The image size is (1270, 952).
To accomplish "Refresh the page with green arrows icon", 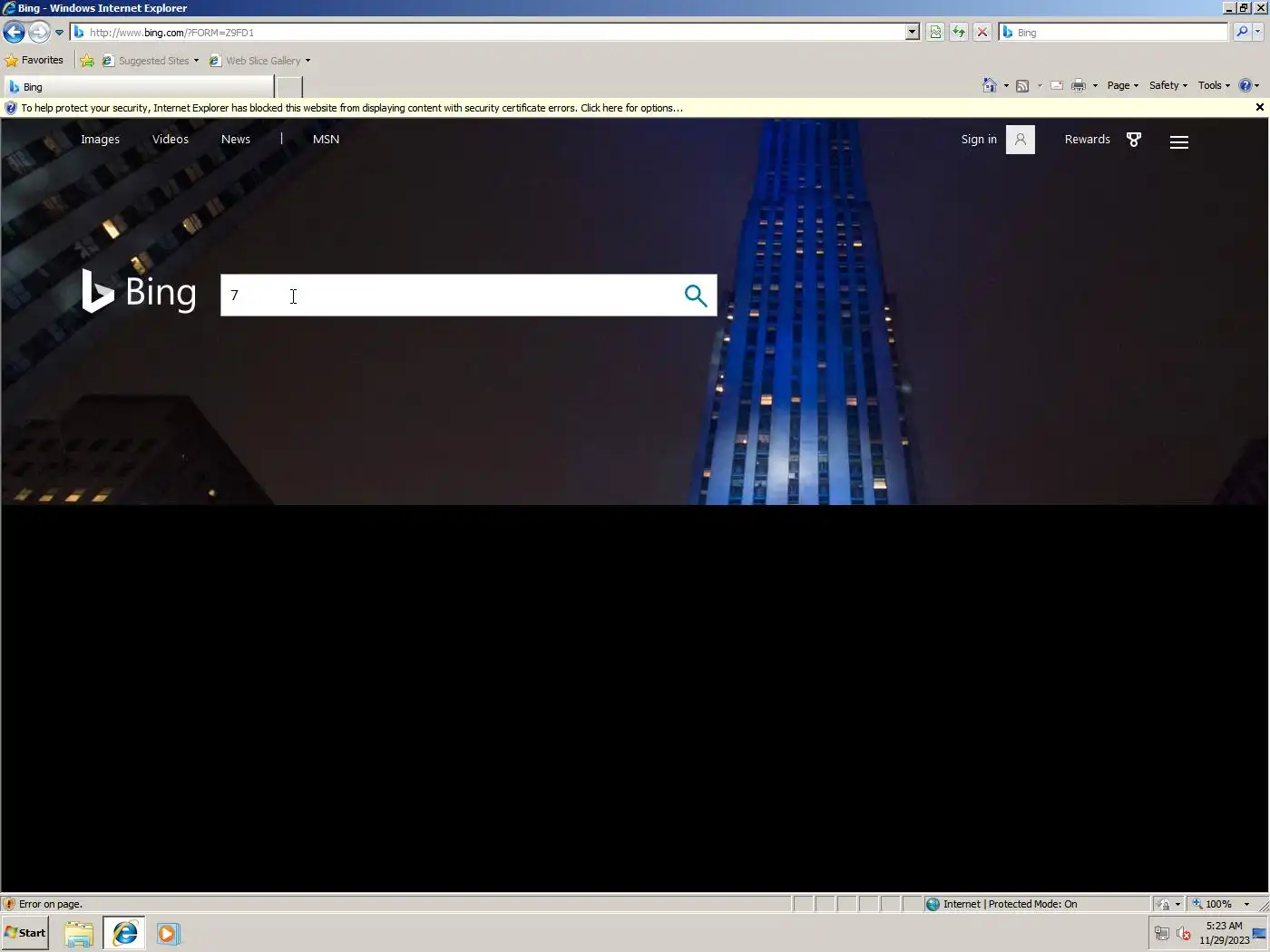I will click(x=959, y=33).
